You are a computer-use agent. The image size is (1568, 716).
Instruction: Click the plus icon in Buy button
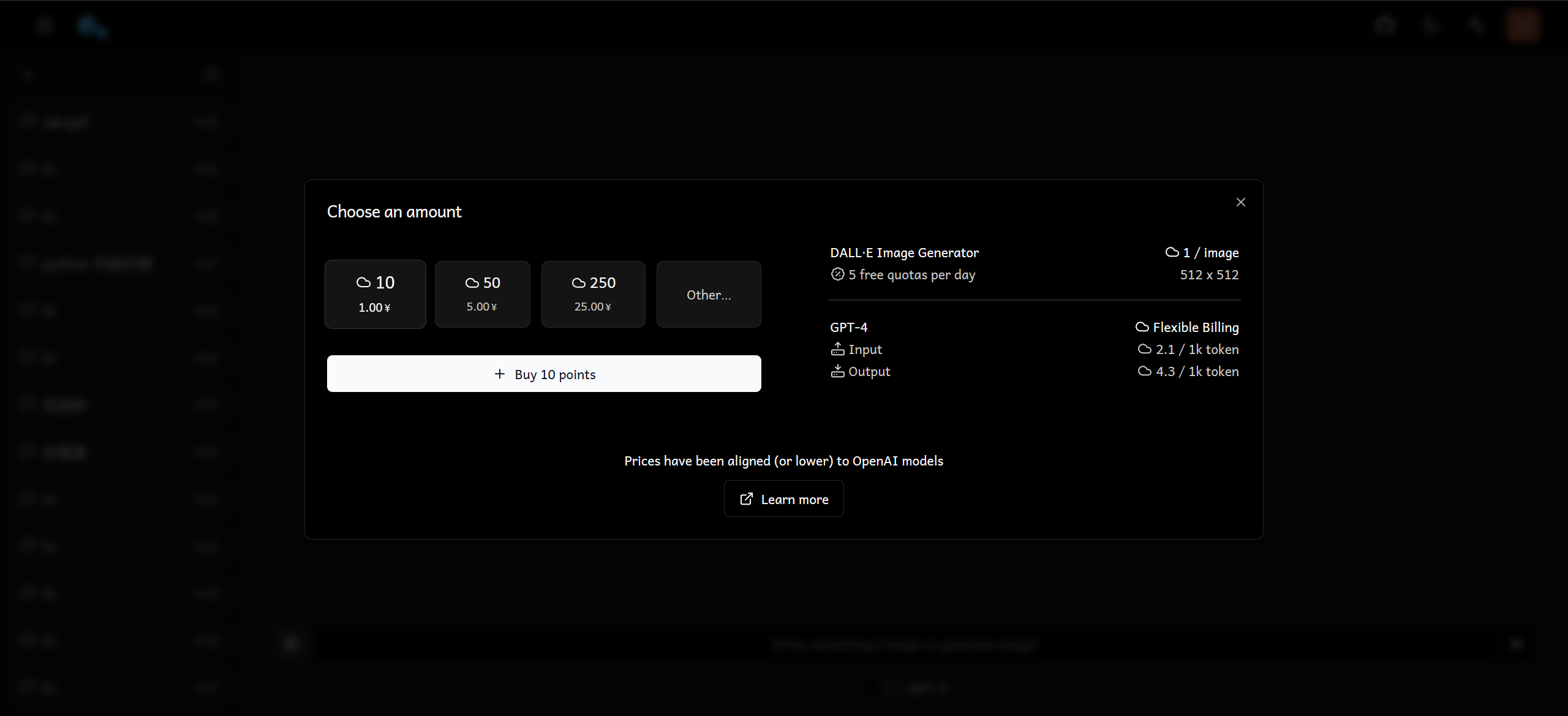(x=500, y=374)
